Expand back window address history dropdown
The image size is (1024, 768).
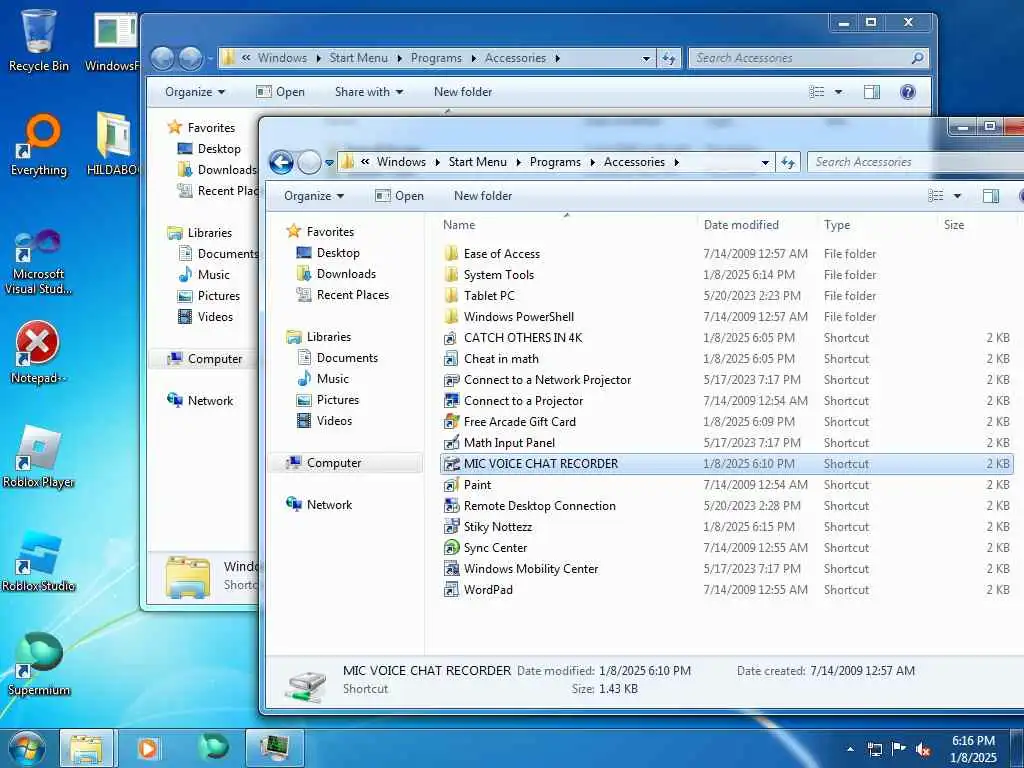click(647, 59)
